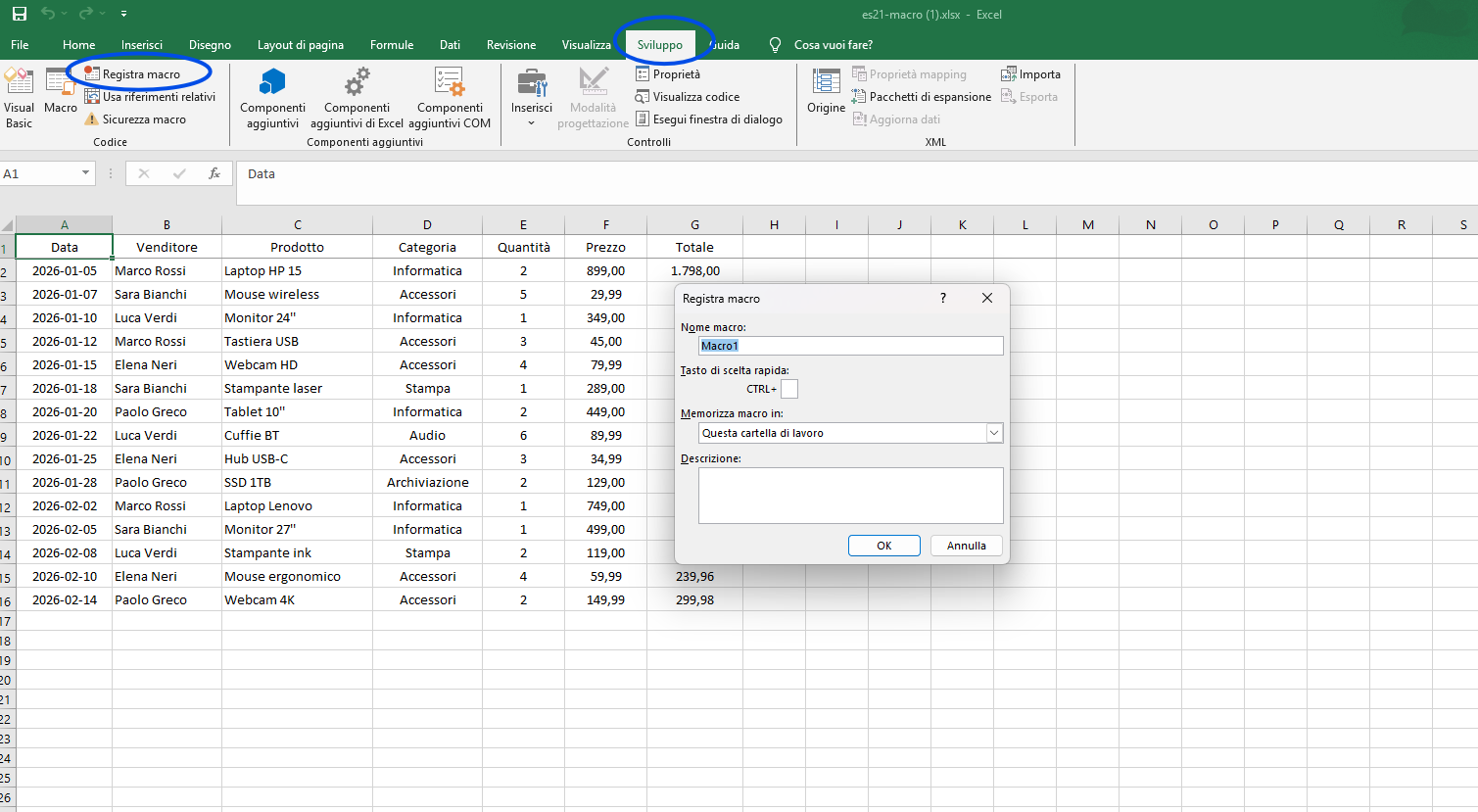Click Visualizza codice
This screenshot has height=812, width=1478.
688,97
